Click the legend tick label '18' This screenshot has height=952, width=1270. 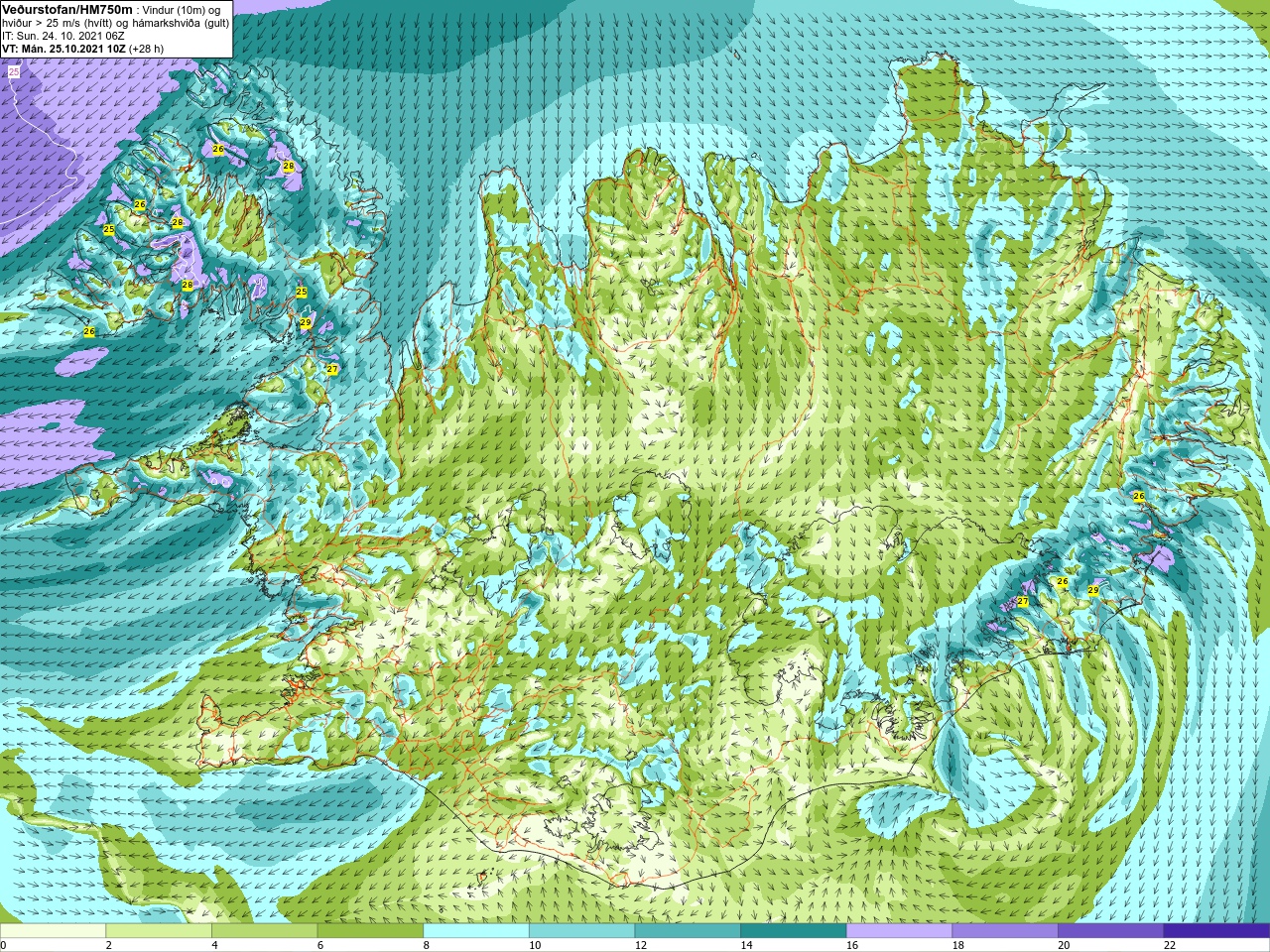[x=958, y=945]
